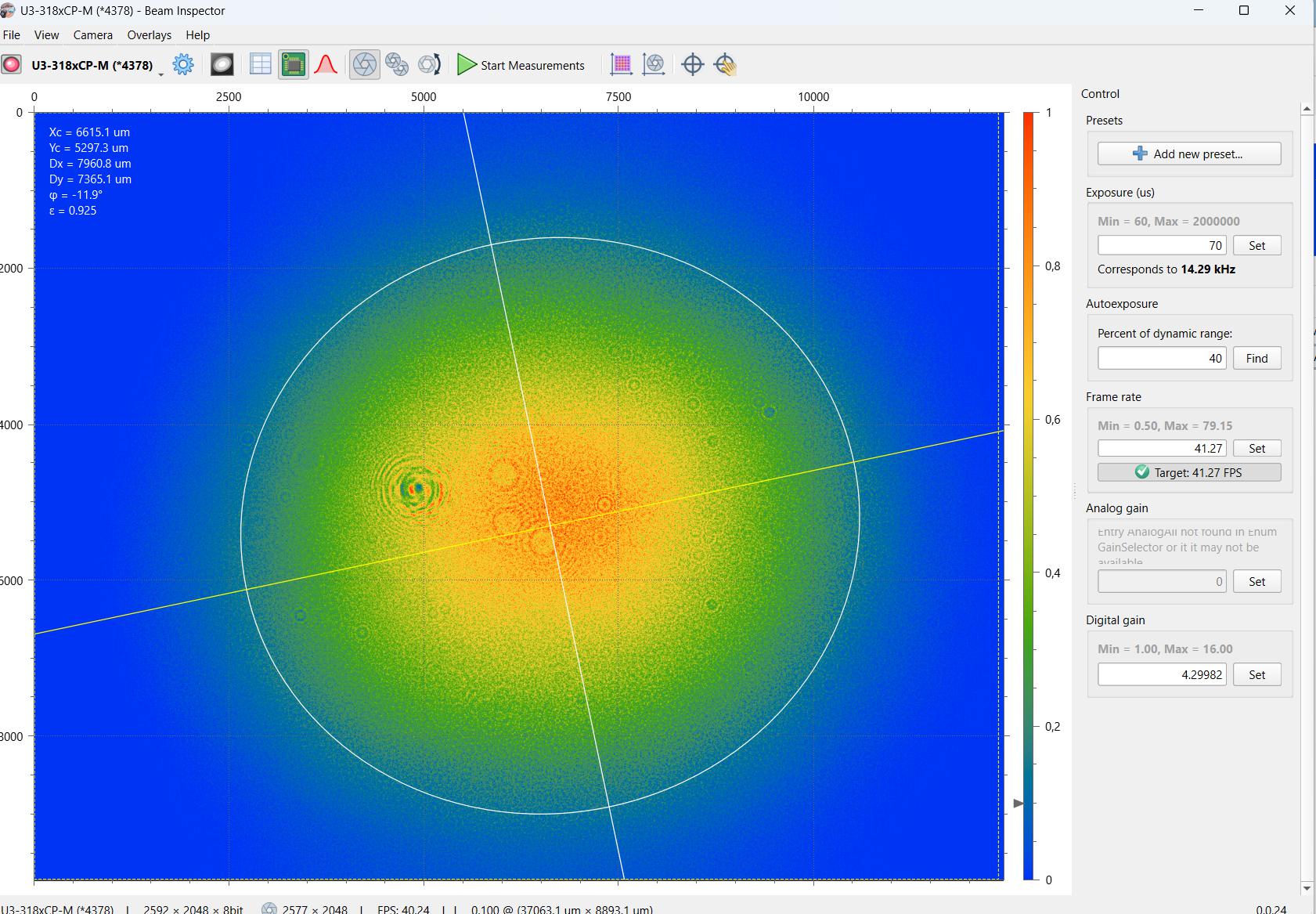Open camera settings with the gear icon

183,65
